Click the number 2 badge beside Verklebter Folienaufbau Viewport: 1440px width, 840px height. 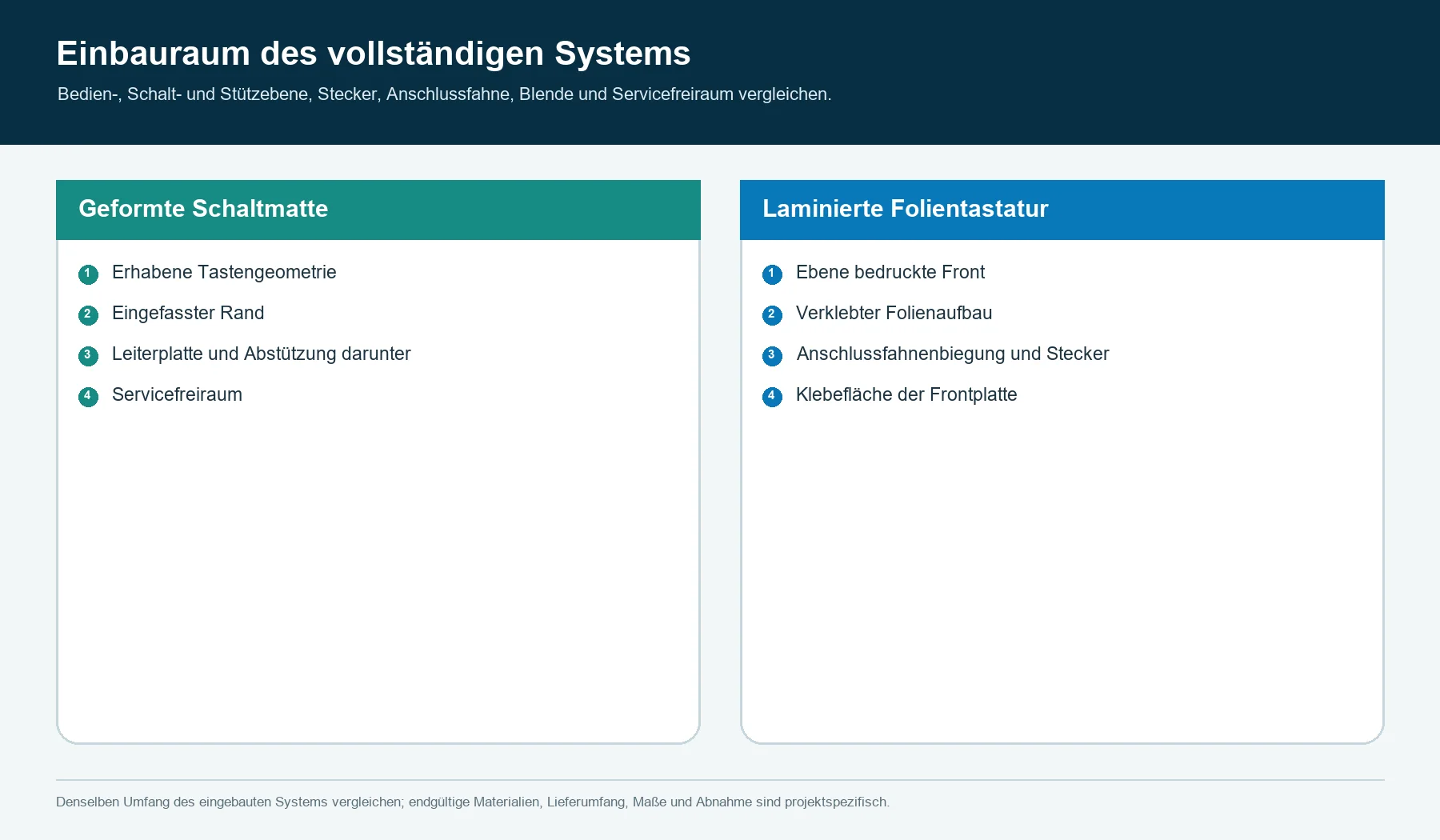[x=772, y=315]
